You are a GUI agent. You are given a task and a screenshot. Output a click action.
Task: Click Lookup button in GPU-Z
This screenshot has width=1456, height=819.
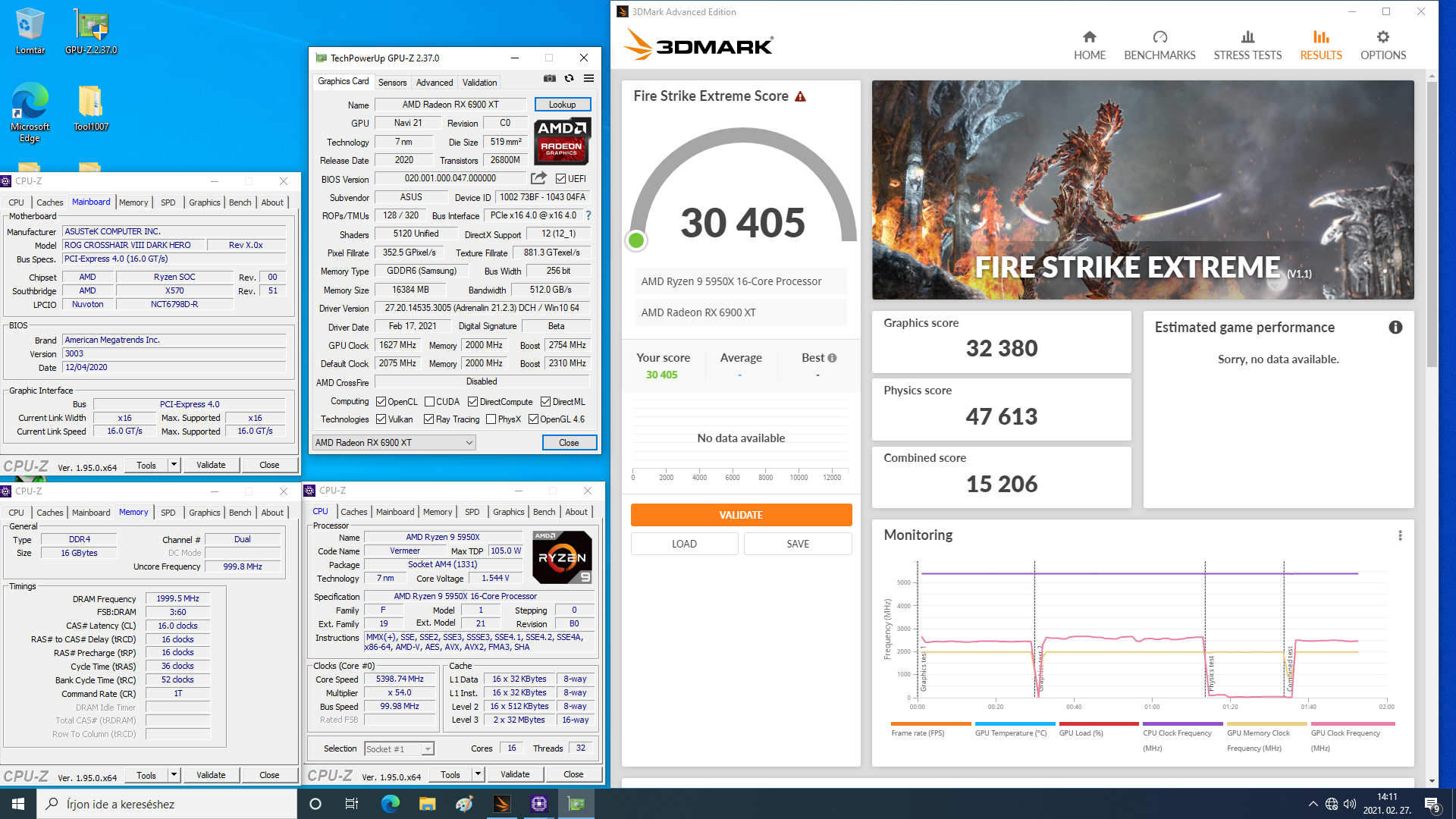562,105
